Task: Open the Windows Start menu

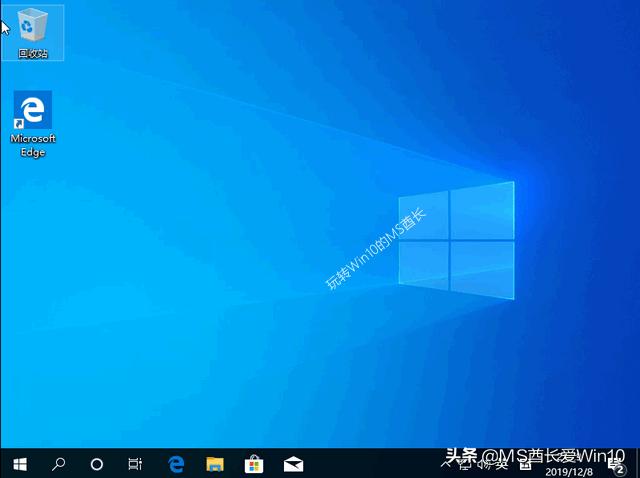Action: tap(20, 464)
